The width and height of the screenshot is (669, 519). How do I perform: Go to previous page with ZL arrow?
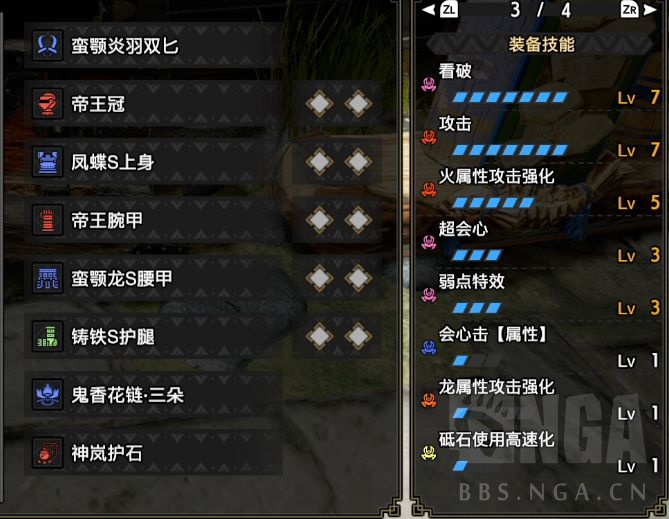(x=440, y=9)
